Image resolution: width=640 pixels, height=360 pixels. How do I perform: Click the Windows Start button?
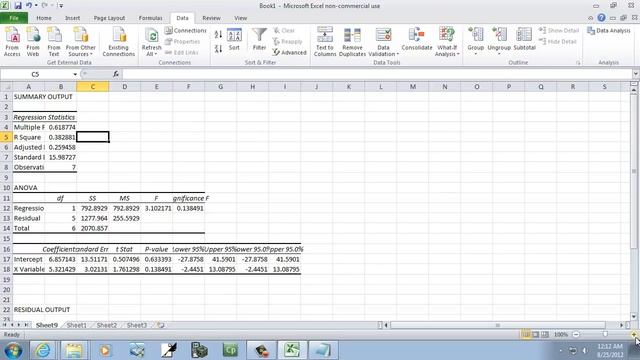click(x=13, y=350)
